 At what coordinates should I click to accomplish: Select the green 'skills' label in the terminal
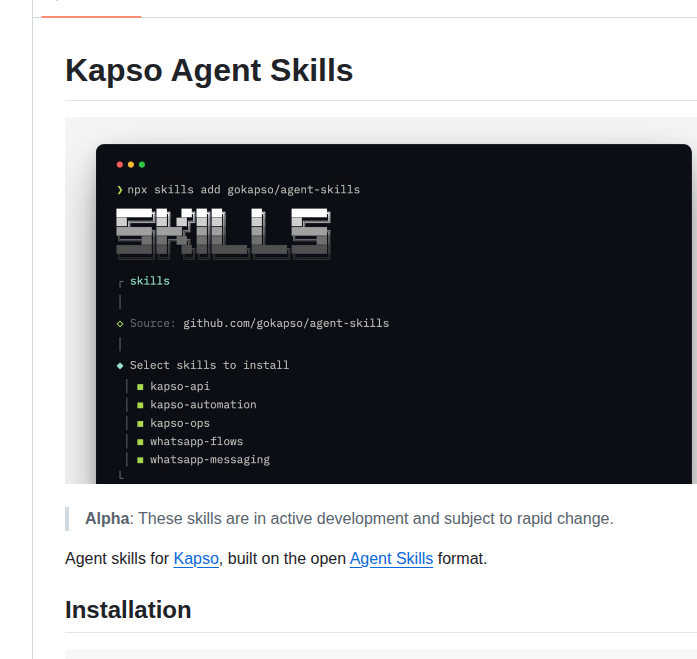click(x=150, y=281)
